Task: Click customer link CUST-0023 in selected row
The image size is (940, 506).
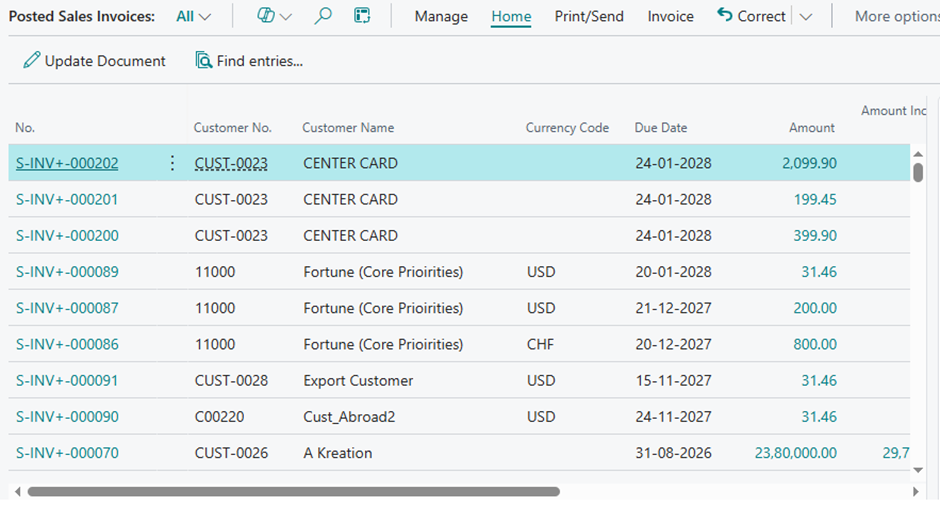Action: [x=231, y=163]
